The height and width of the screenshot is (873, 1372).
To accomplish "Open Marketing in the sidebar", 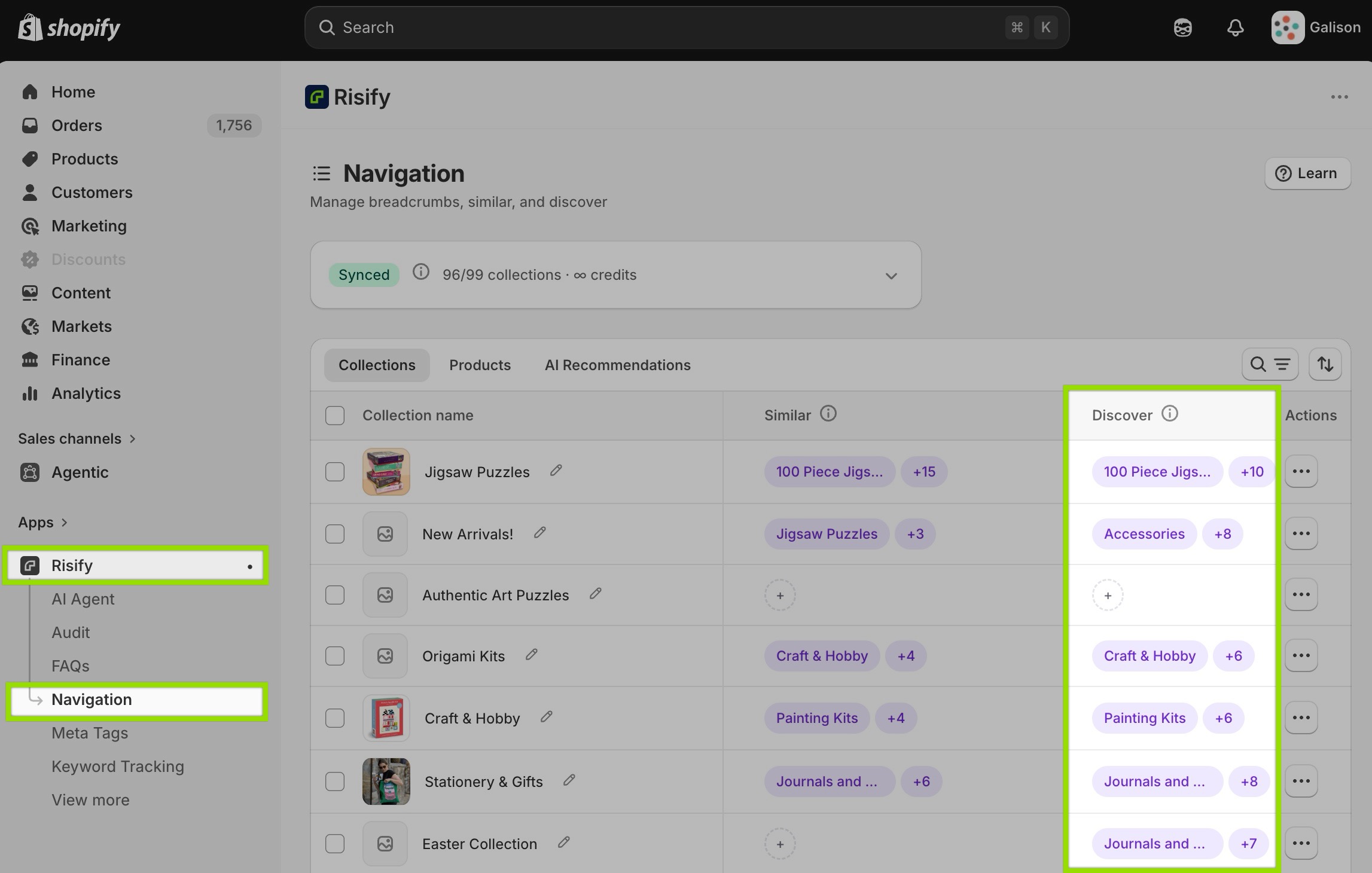I will (89, 226).
